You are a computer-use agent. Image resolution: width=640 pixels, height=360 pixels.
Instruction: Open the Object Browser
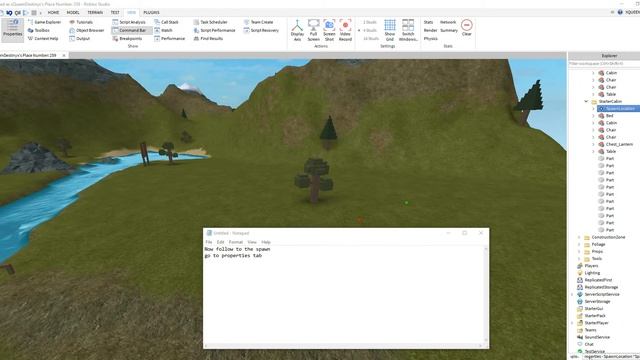tap(87, 30)
